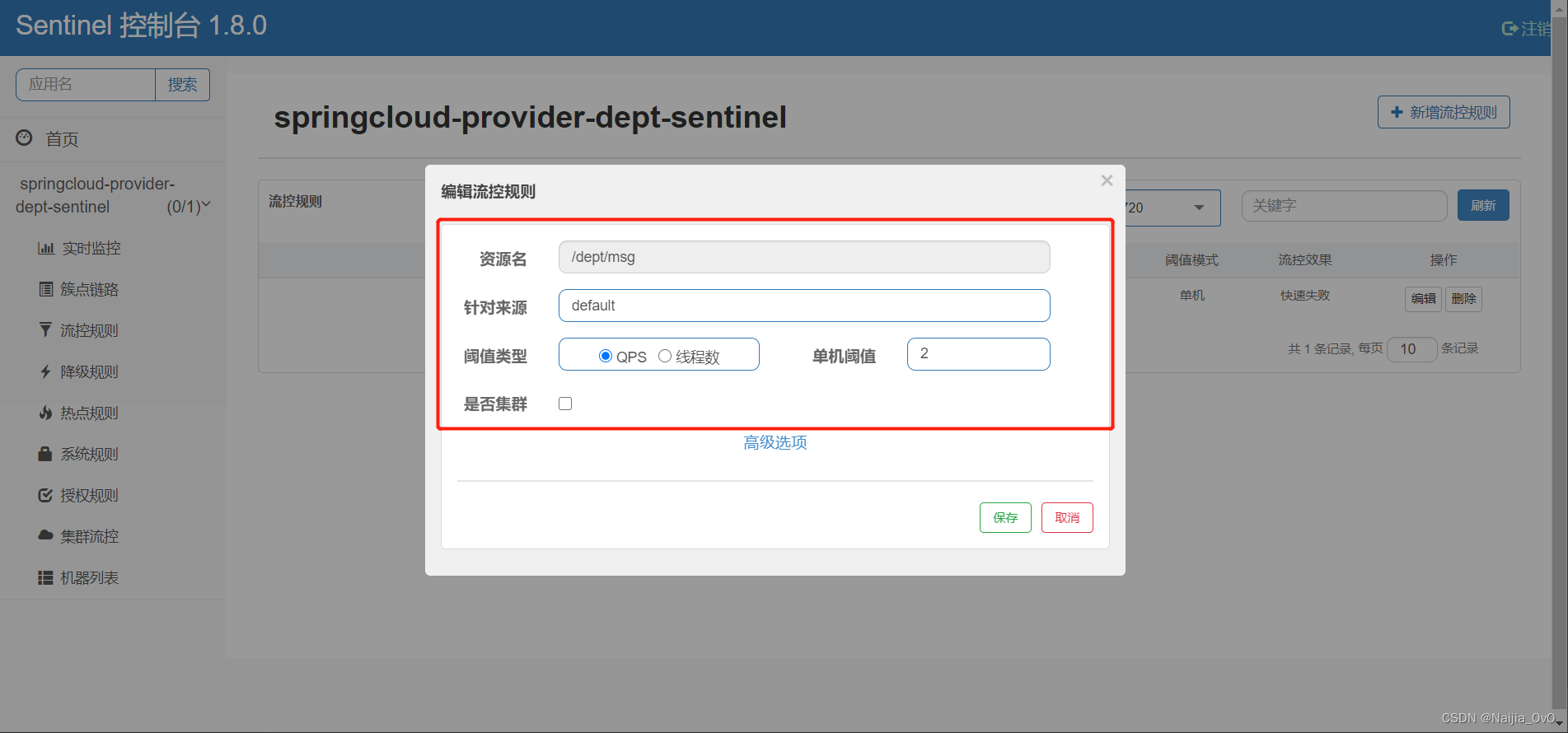
Task: Open the 系统规则 menu item
Action: pyautogui.click(x=89, y=454)
